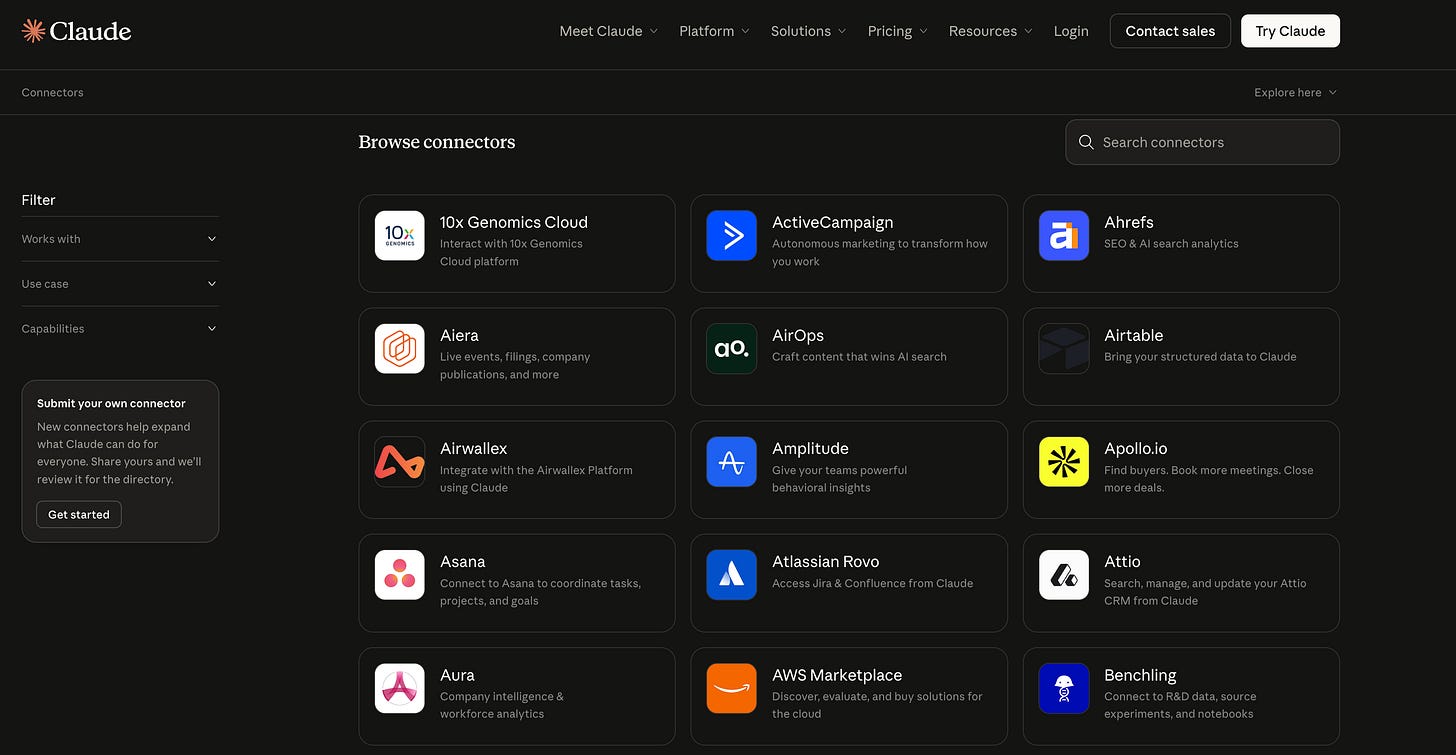
Task: Select the AirOps connector title
Action: pyautogui.click(x=798, y=335)
